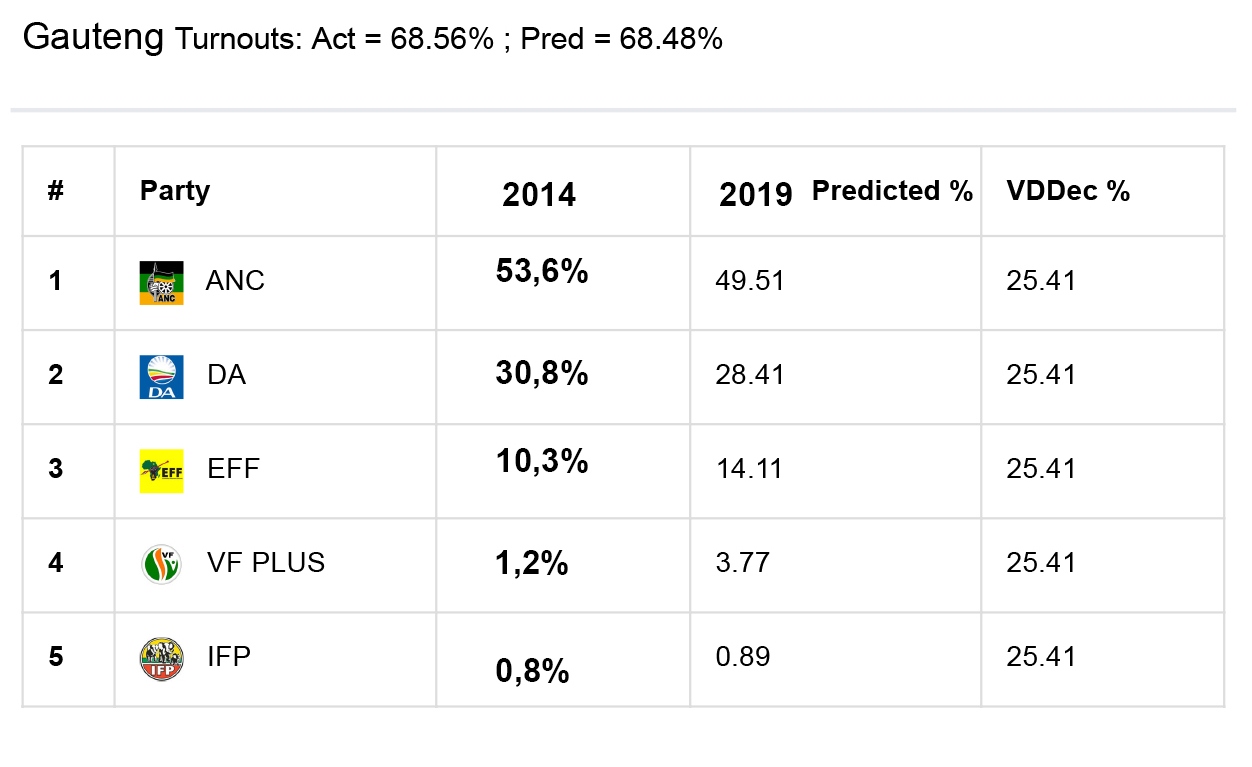Select the ANC party name
The height and width of the screenshot is (767, 1252).
tap(235, 281)
